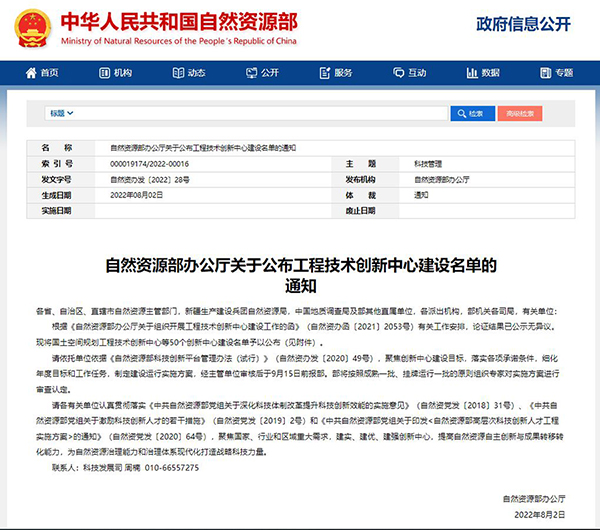This screenshot has width=600, height=530.
Task: Click the bar chart icon beside 数据
Action: tap(472, 73)
